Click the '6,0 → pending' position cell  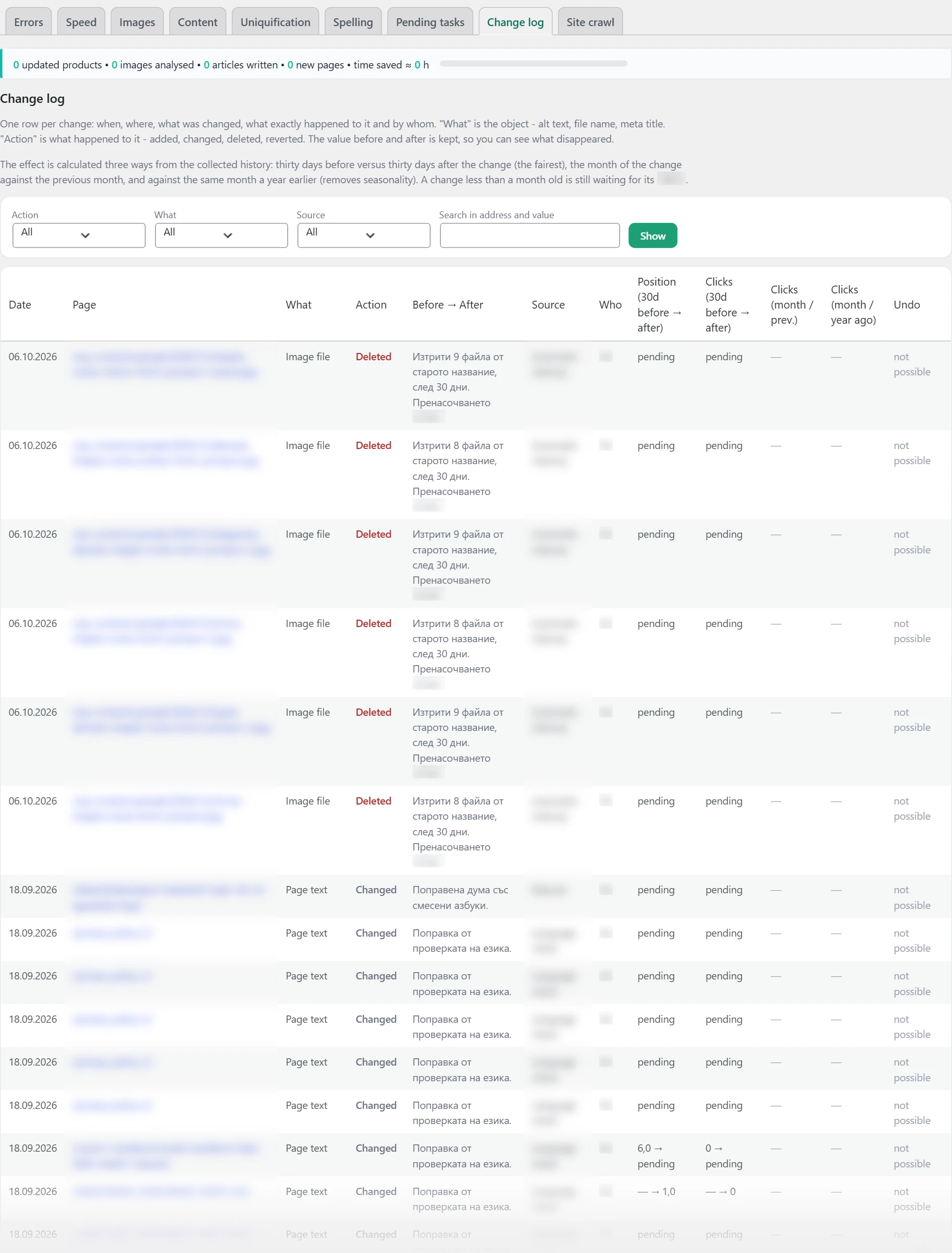point(656,1155)
